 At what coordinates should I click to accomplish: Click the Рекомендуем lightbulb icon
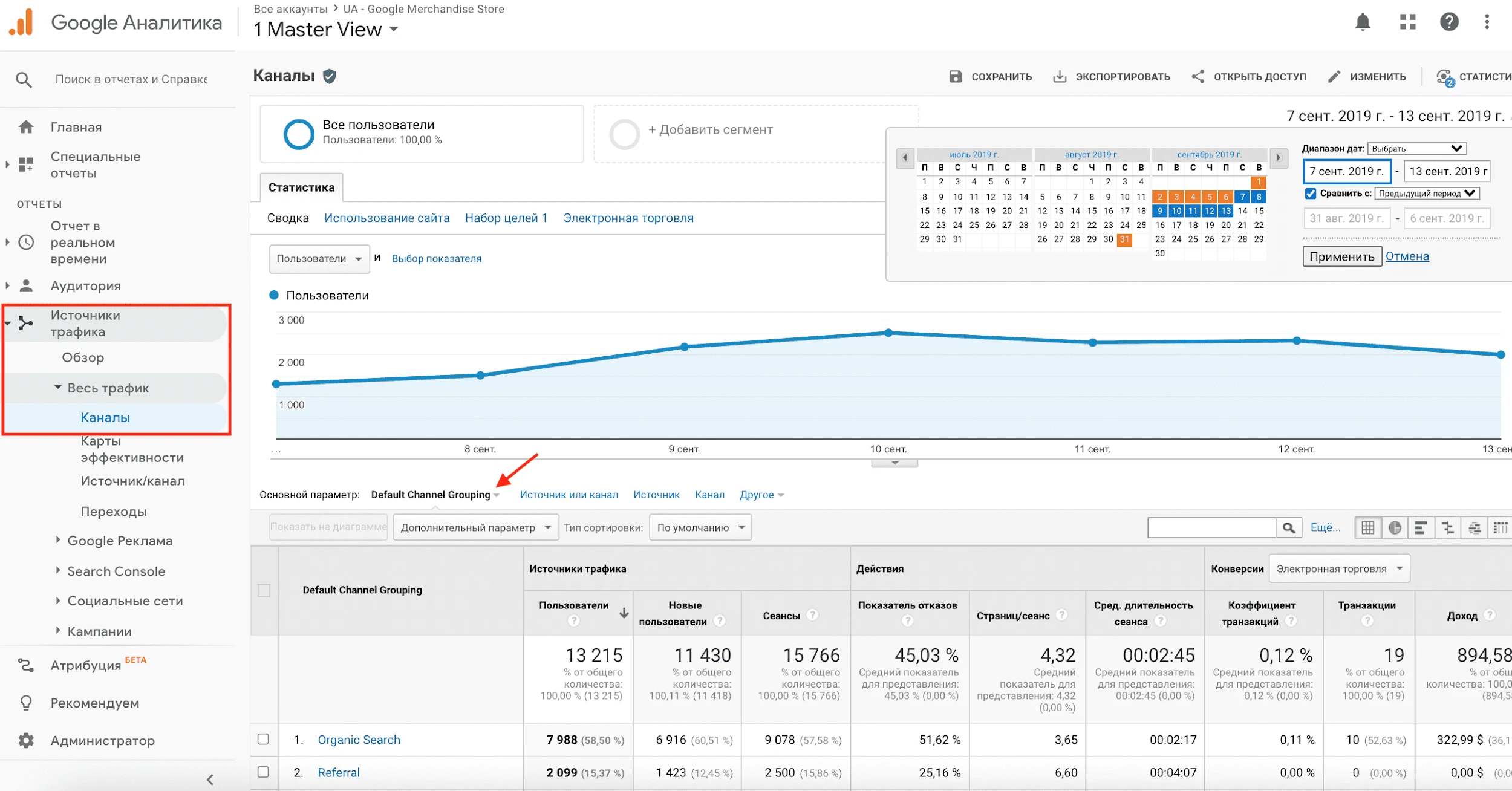click(x=26, y=703)
